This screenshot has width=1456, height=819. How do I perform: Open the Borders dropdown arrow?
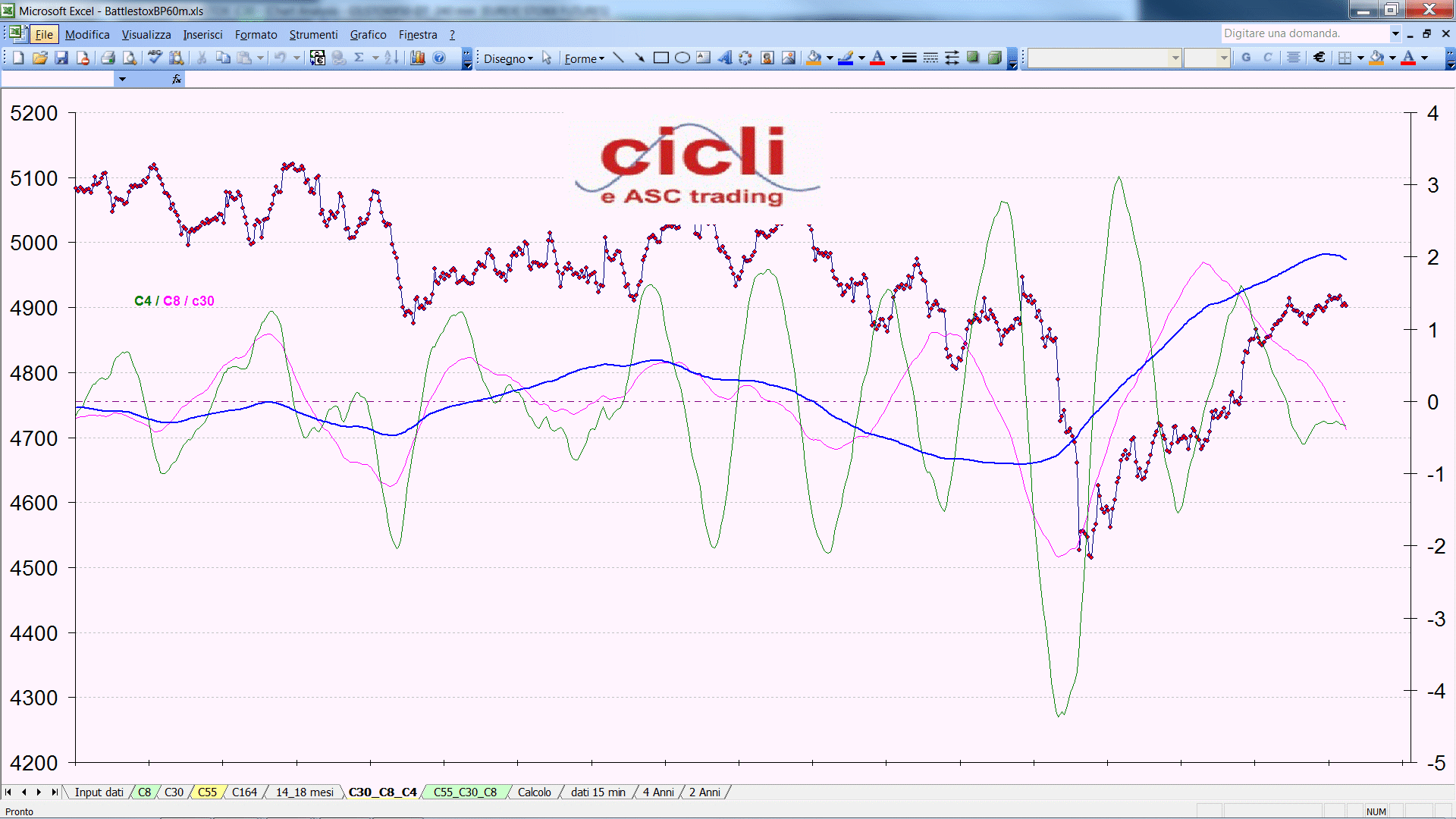pos(1360,58)
